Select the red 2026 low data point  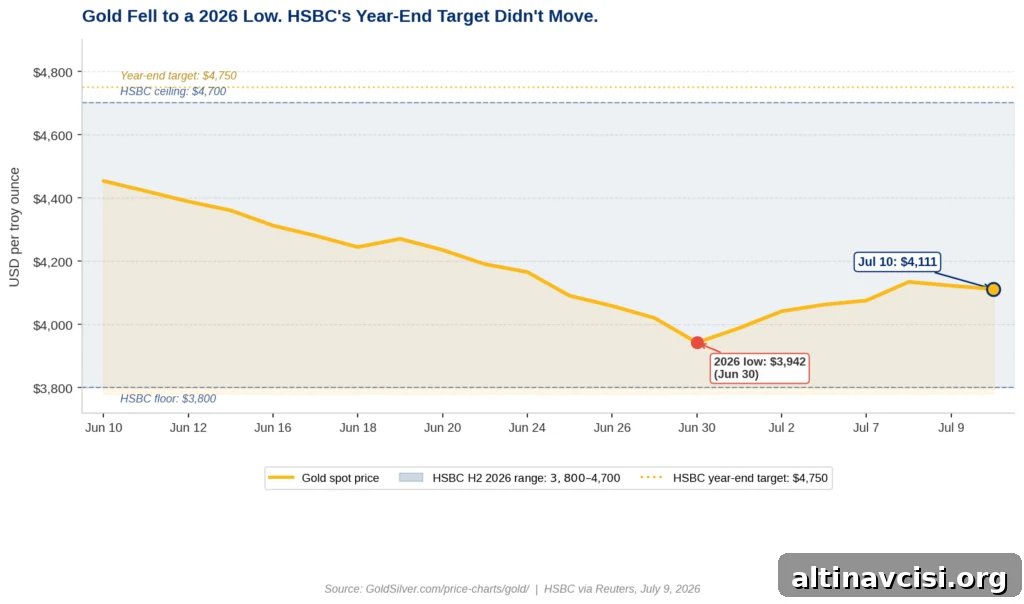697,343
